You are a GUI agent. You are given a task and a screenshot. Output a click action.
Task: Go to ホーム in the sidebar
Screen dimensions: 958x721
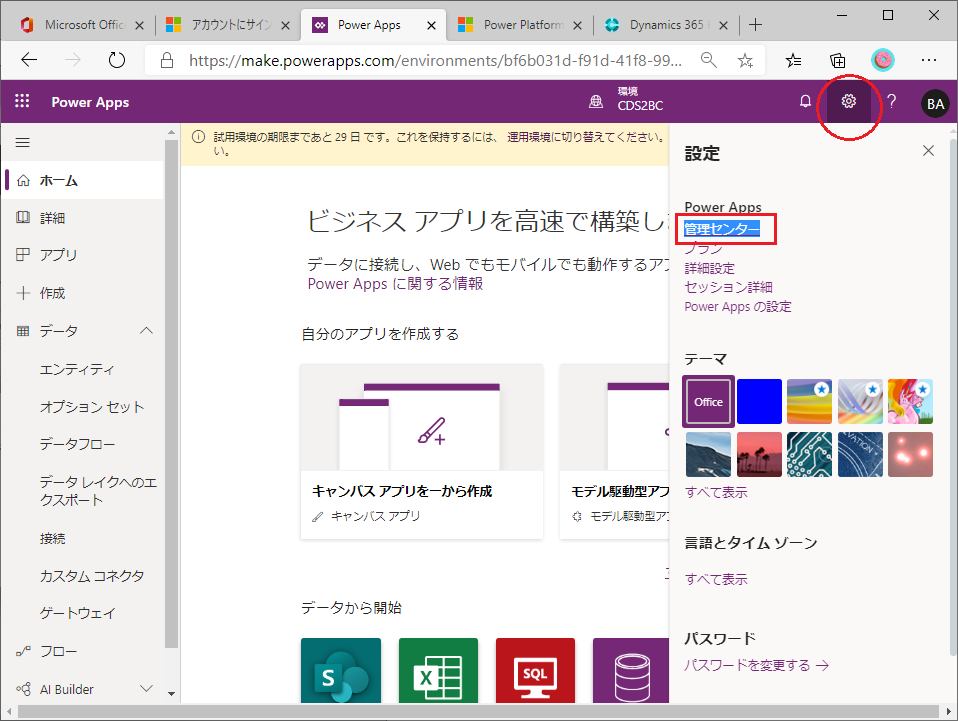pyautogui.click(x=83, y=180)
